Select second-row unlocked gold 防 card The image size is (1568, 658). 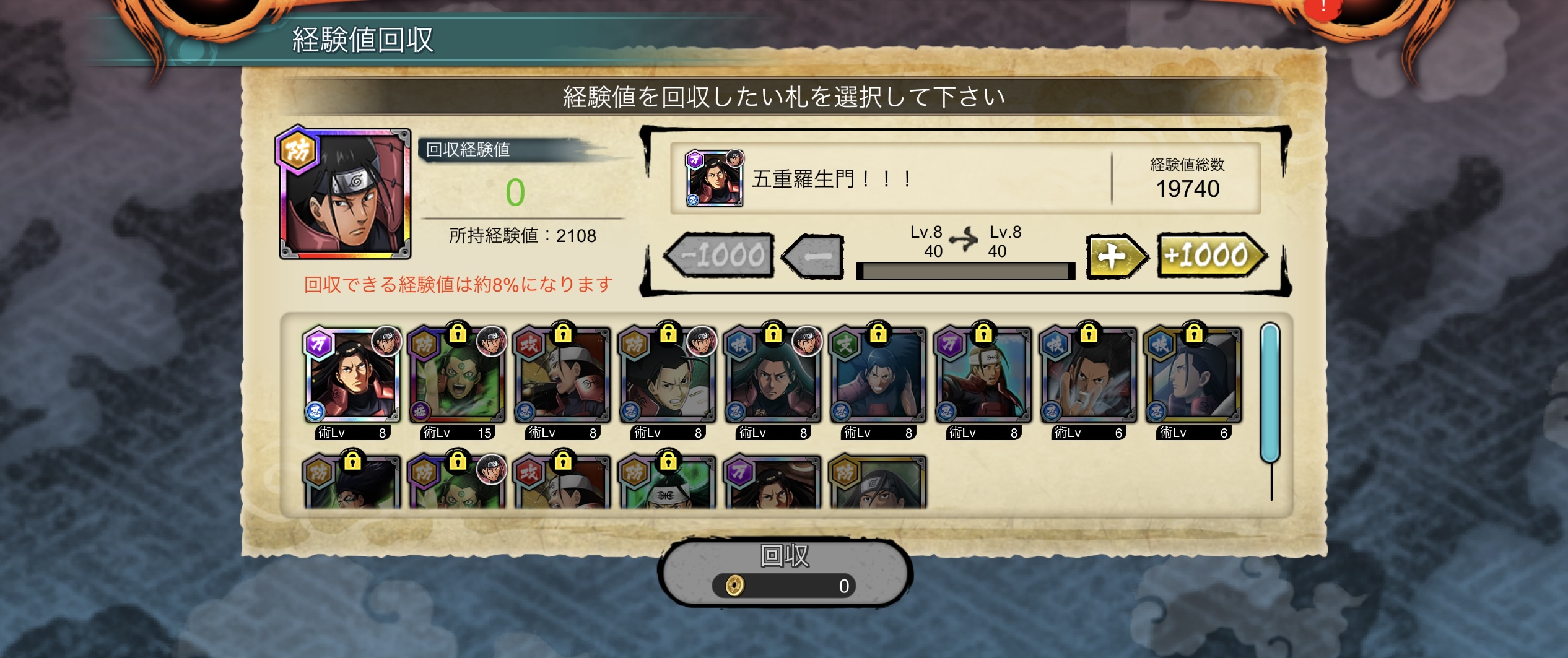tap(878, 483)
